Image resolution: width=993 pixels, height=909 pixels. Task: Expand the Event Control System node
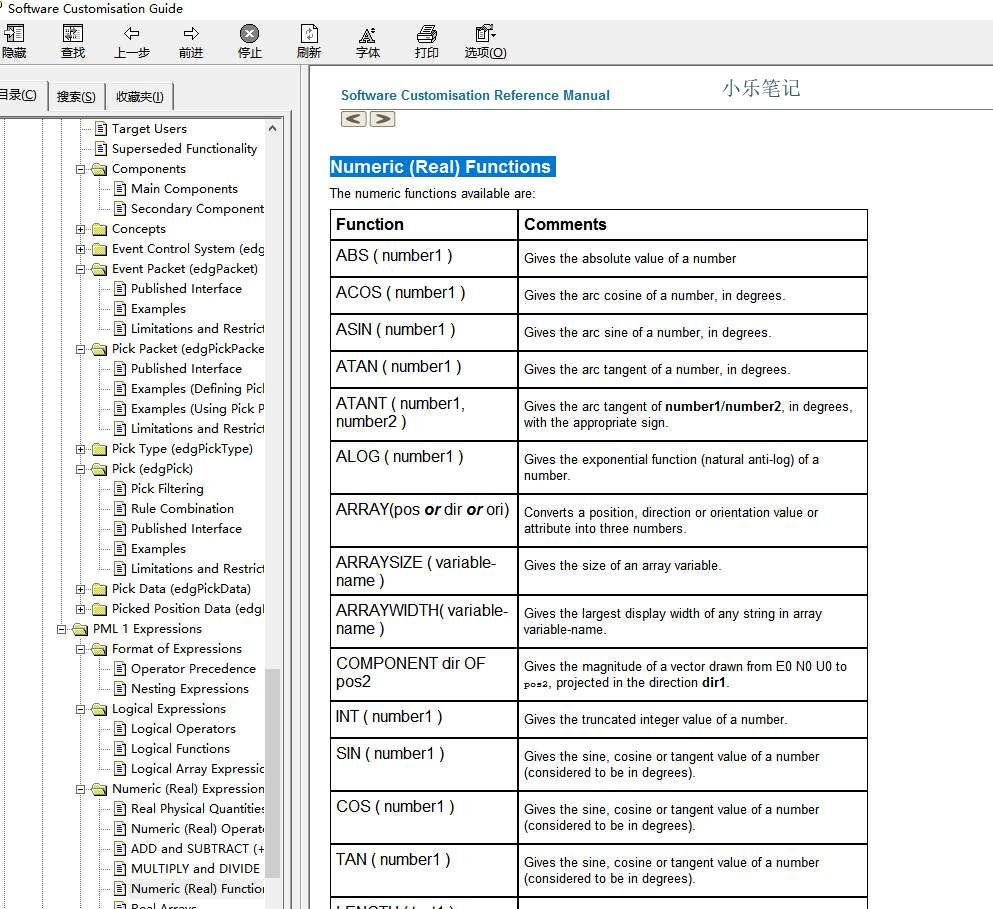(80, 249)
